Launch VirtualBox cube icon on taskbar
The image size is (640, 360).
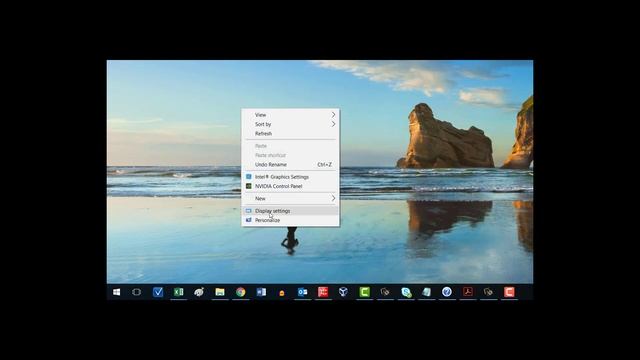point(343,292)
